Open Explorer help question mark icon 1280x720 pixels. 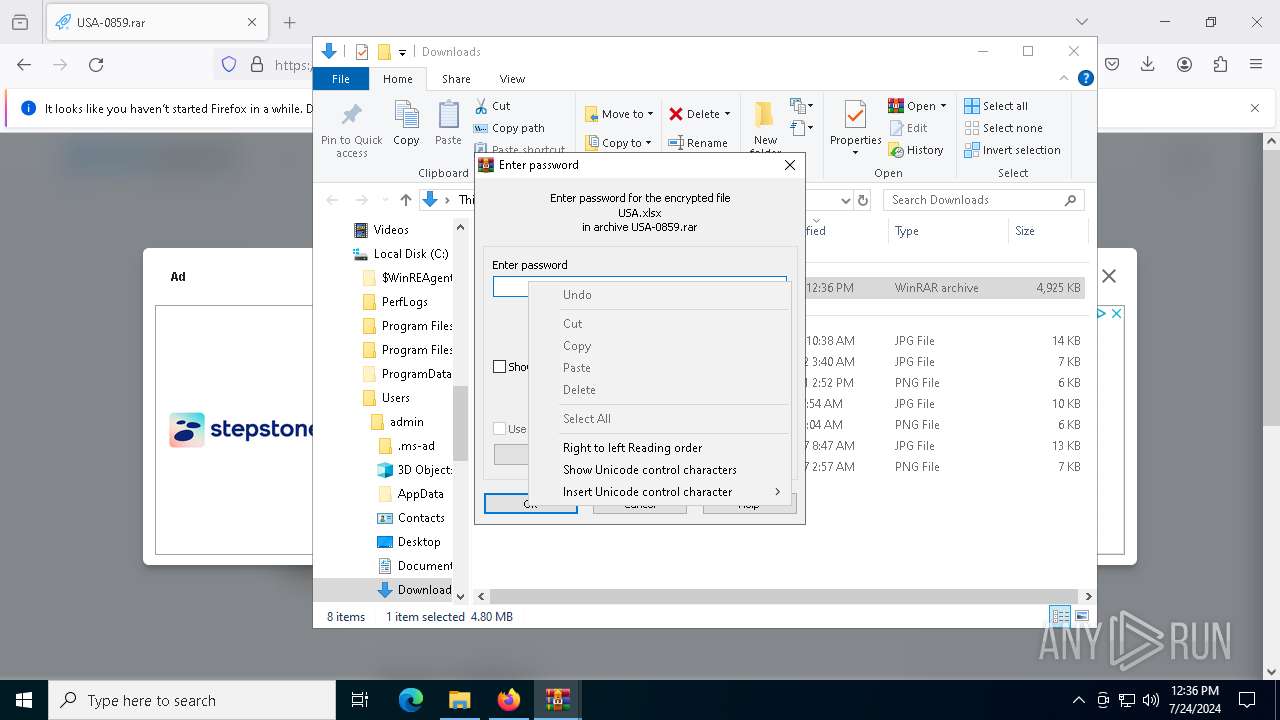pos(1085,78)
